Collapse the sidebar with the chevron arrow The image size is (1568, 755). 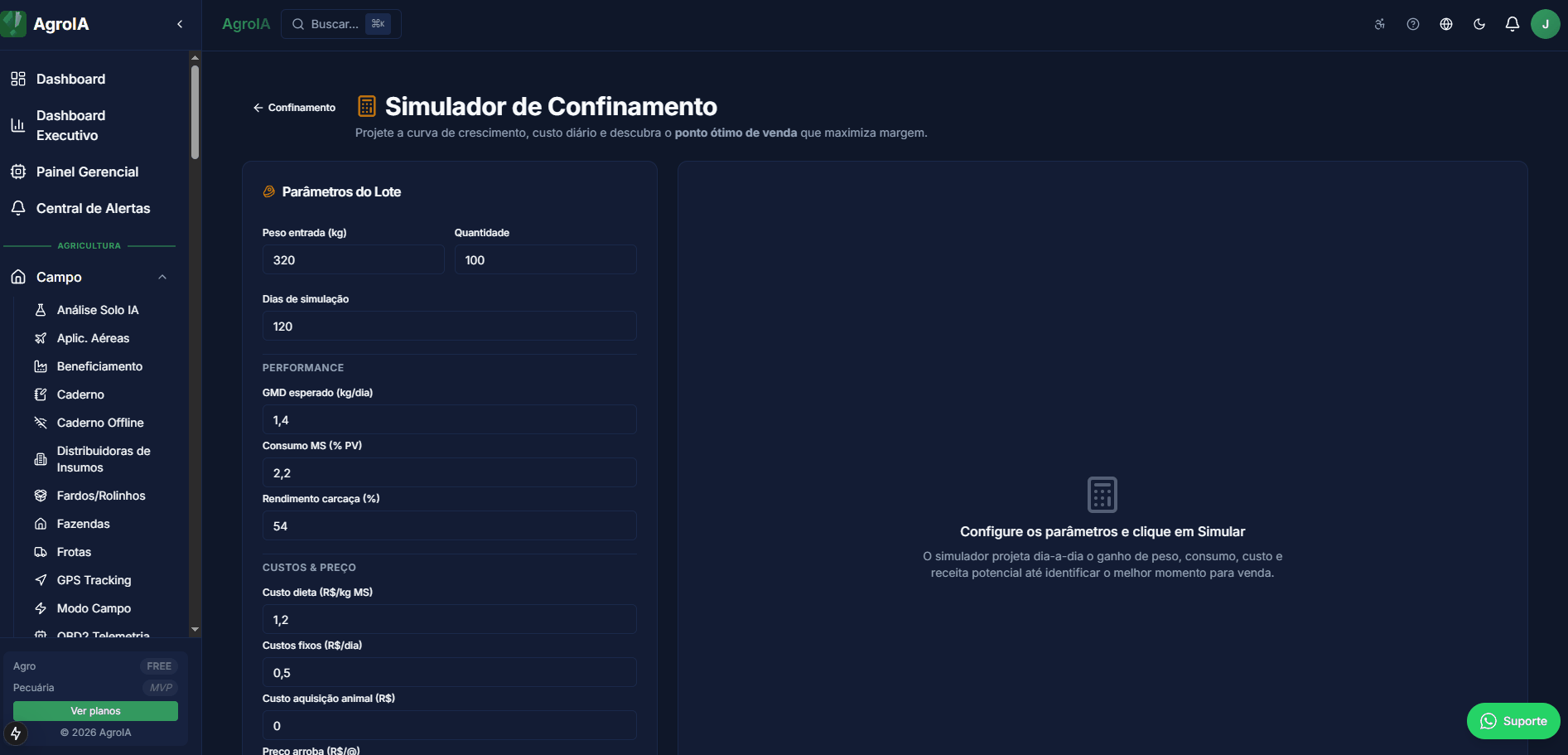point(180,24)
